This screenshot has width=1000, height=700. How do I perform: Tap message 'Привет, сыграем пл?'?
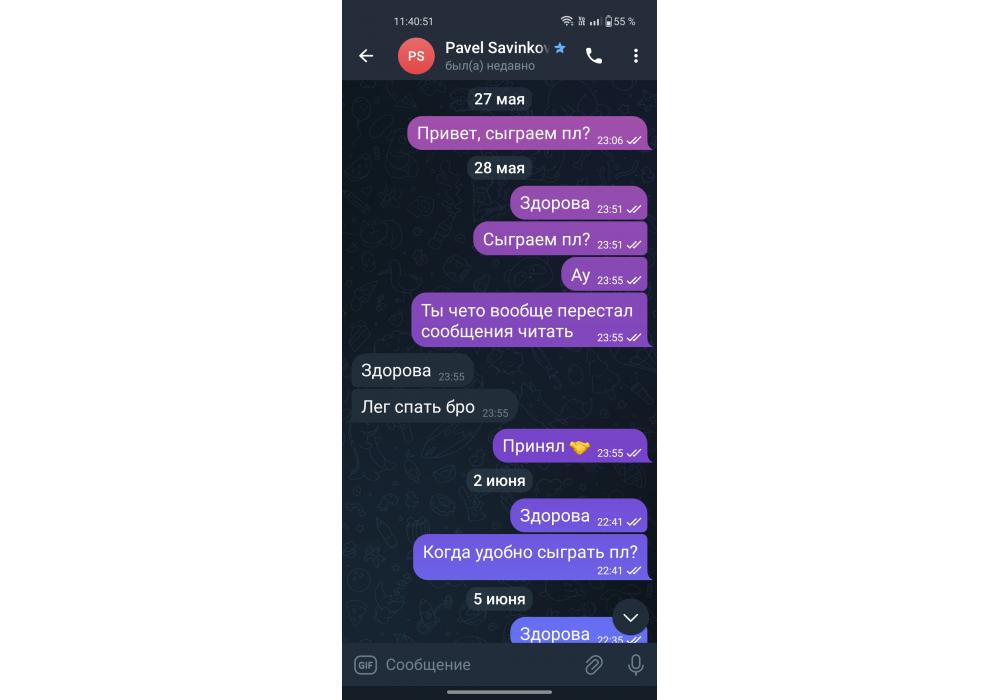click(x=528, y=133)
